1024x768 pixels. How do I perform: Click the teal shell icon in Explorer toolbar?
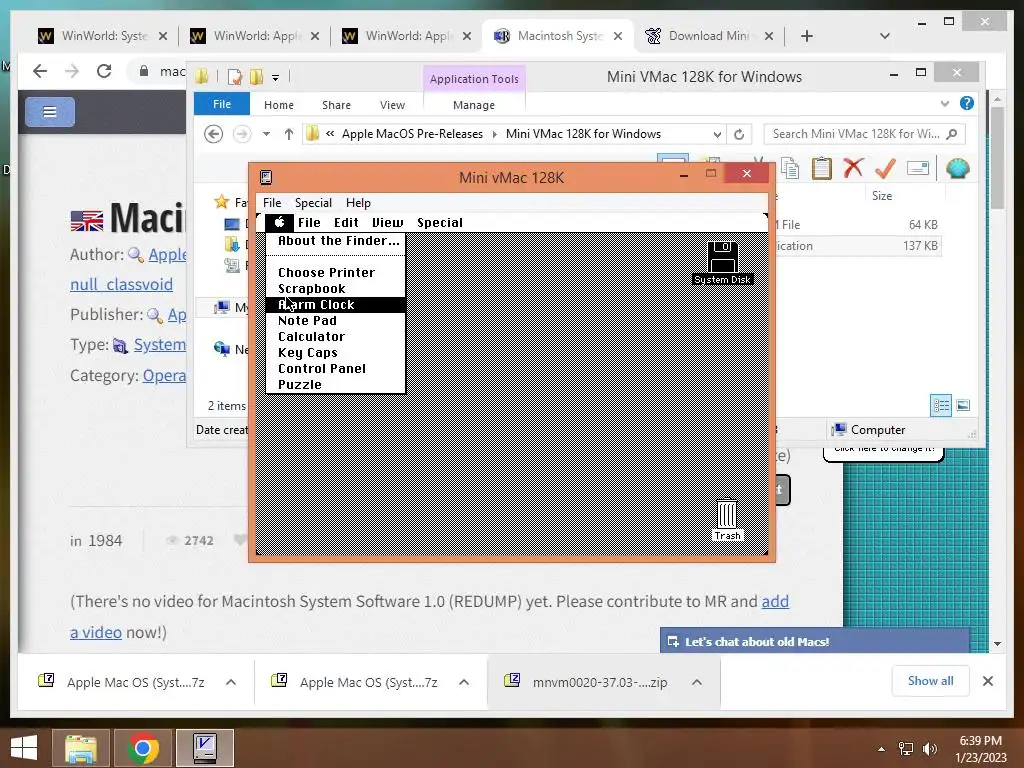click(957, 168)
